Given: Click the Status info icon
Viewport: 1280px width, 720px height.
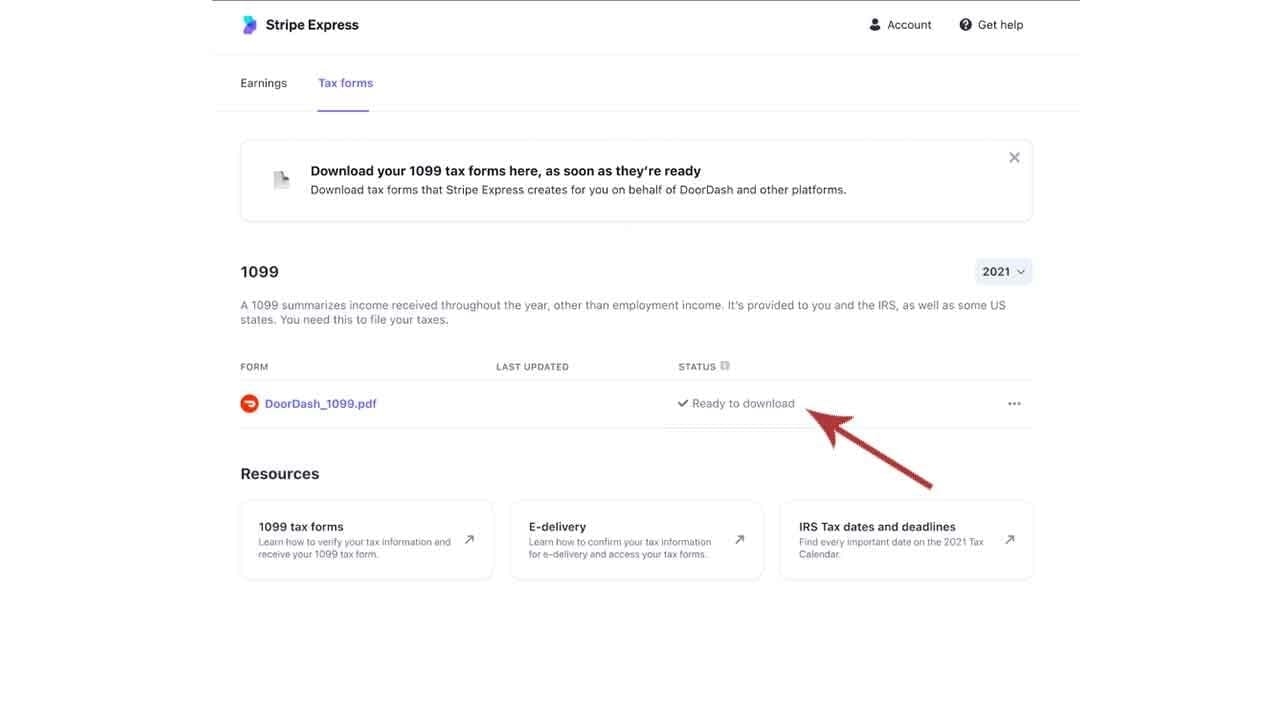Looking at the screenshot, I should point(725,366).
